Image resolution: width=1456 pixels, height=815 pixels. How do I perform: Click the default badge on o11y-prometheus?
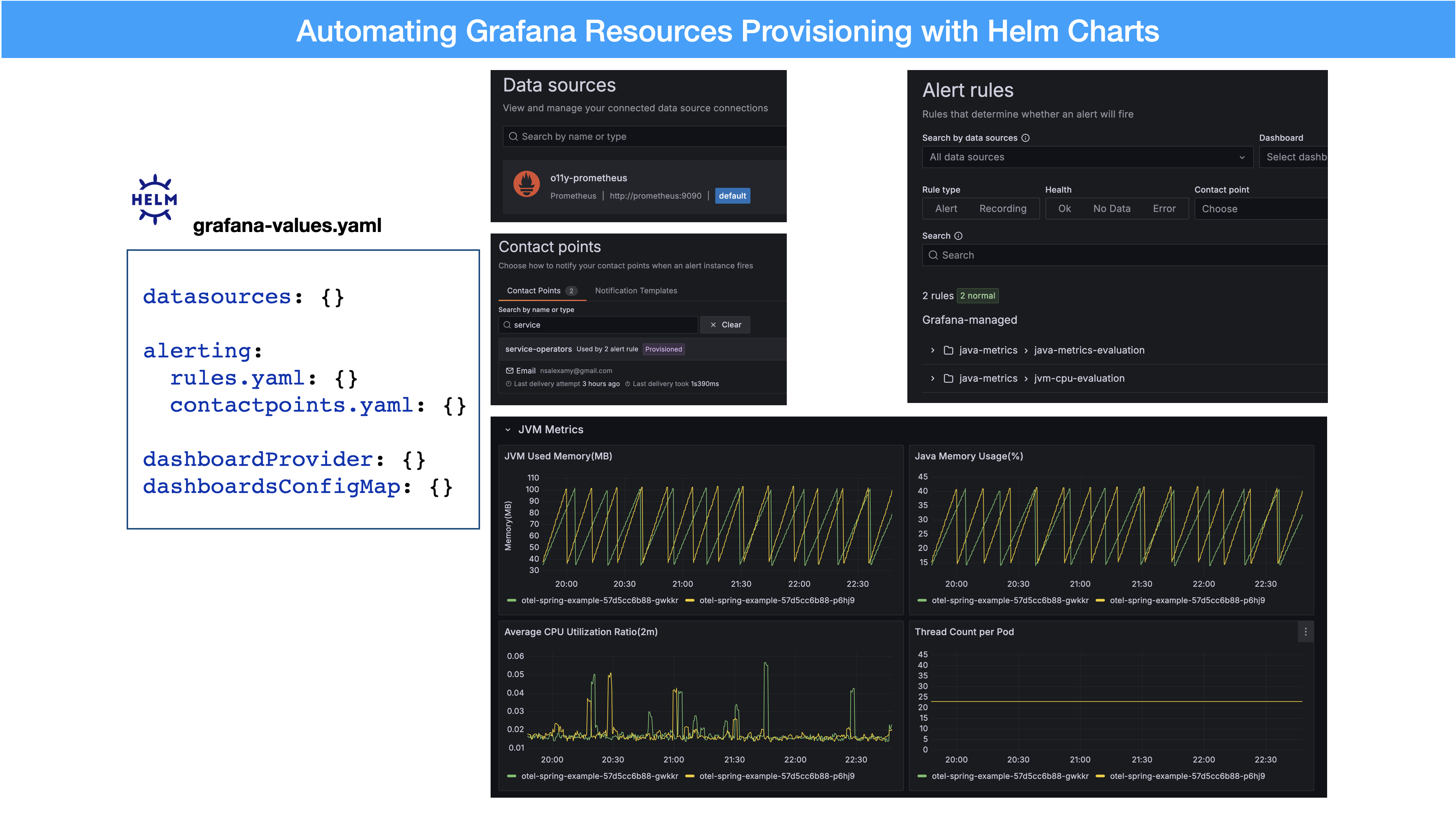tap(733, 195)
